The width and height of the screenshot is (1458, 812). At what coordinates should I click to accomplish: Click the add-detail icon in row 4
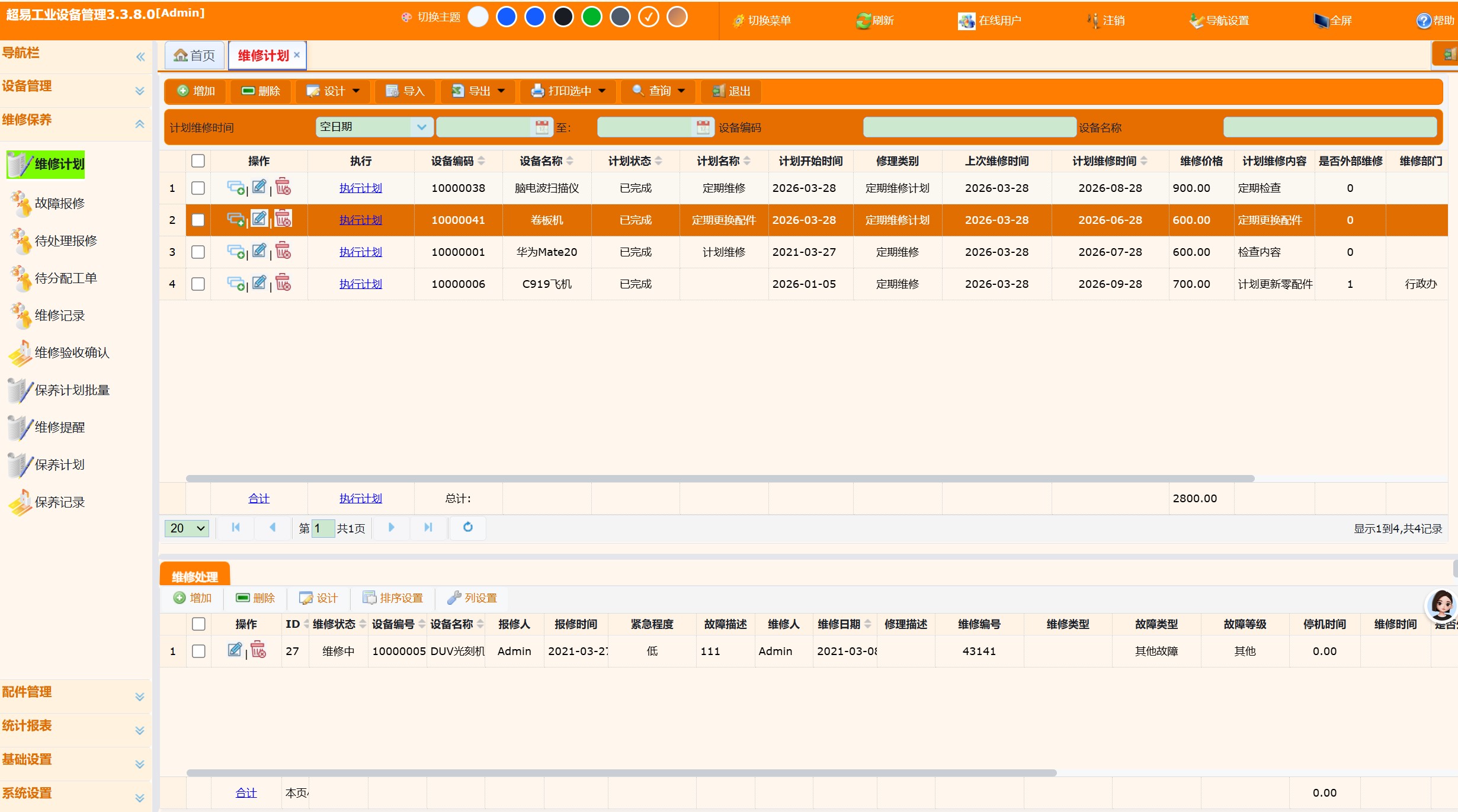[x=235, y=284]
